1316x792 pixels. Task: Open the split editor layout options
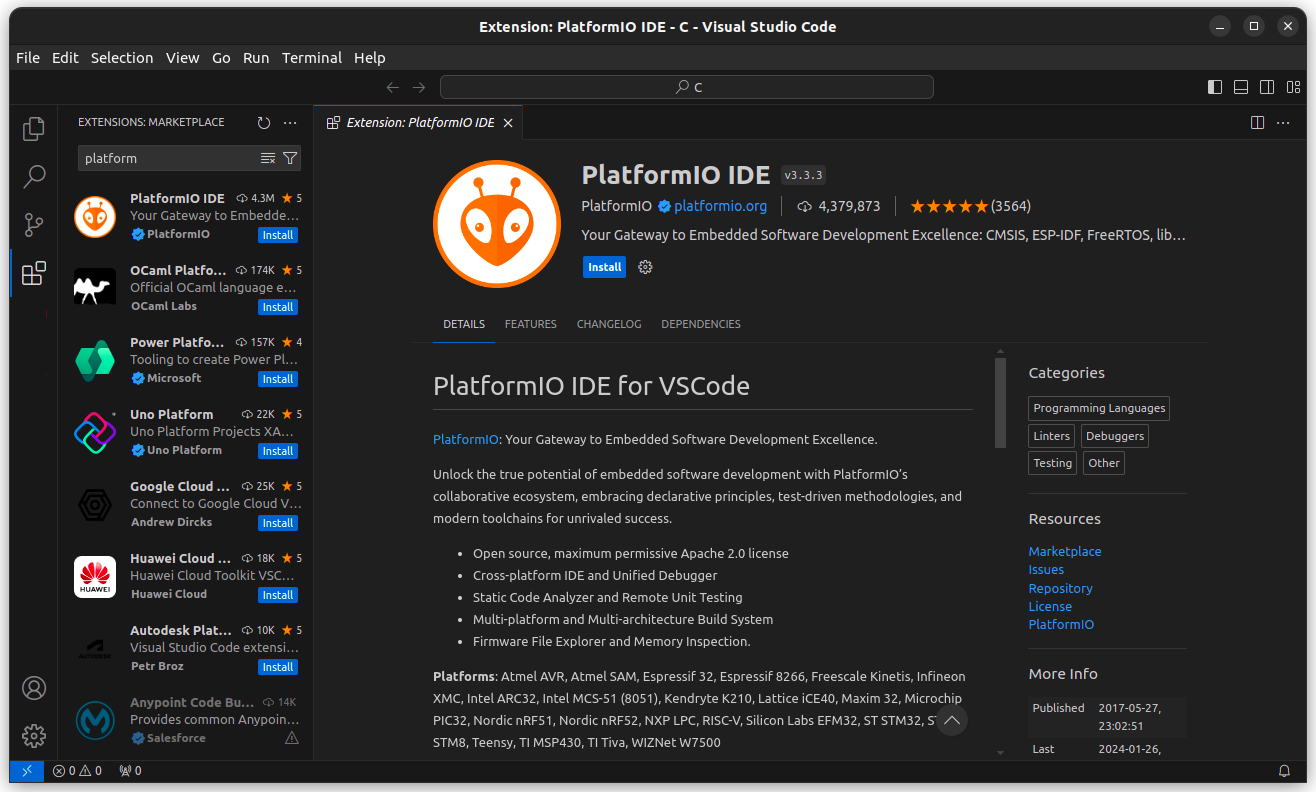tap(1256, 122)
